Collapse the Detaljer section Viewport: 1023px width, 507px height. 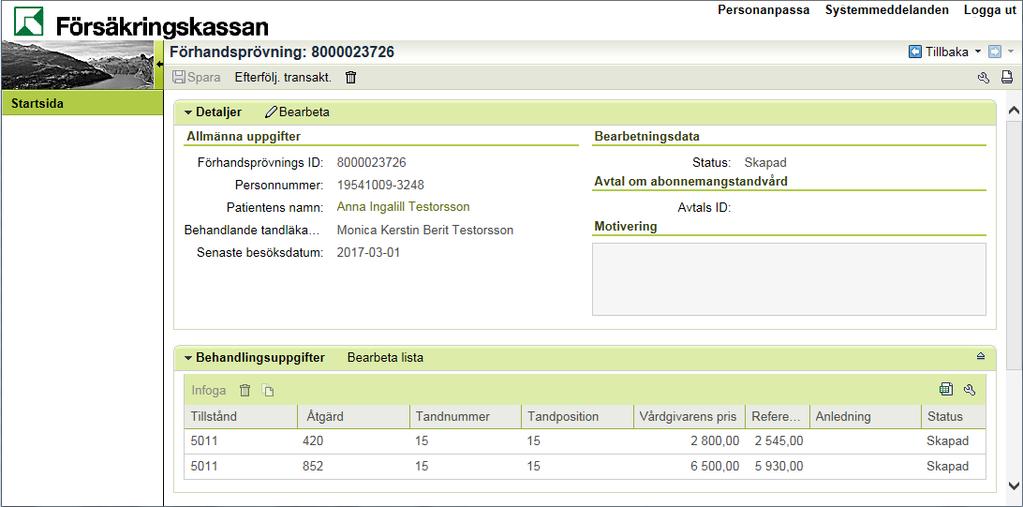[189, 112]
